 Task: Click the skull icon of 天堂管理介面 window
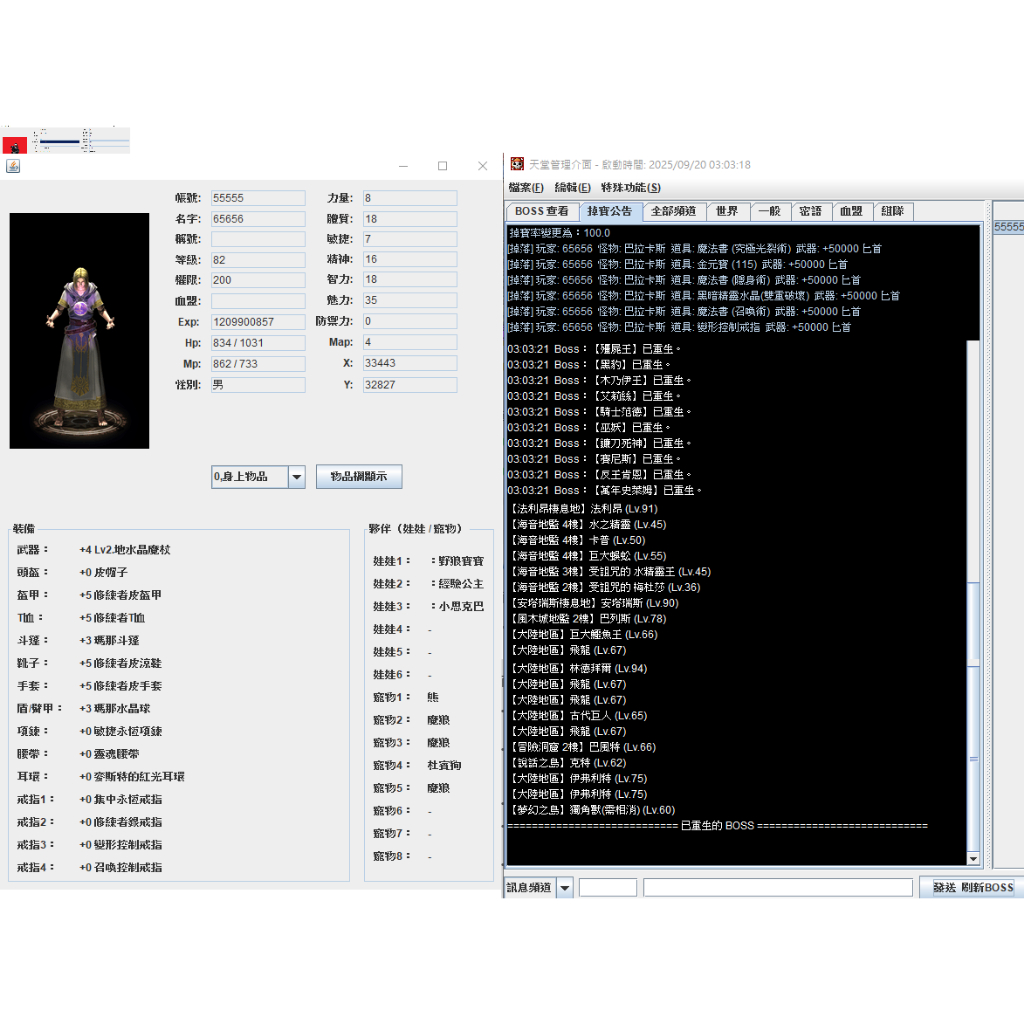point(517,165)
